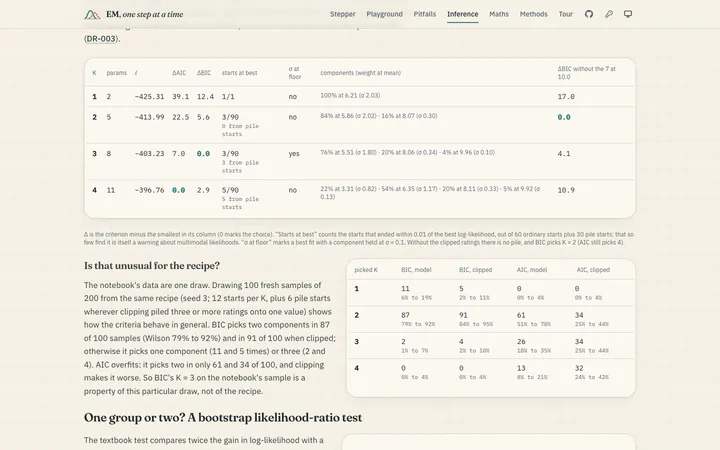Click 'components (weight at mean)' header
Screen dimensions: 720x450
pos(360,73)
